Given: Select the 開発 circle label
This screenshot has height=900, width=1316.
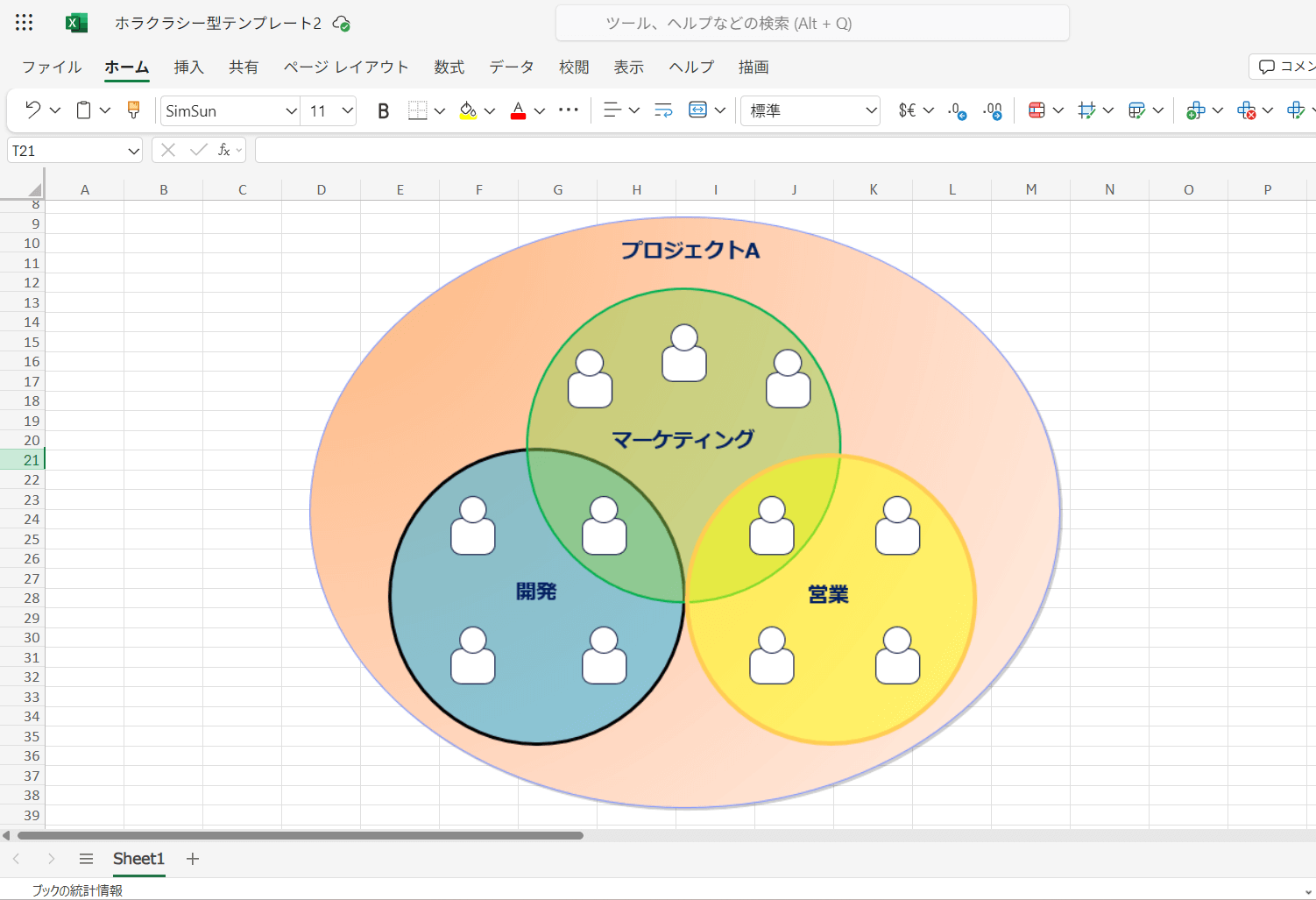Looking at the screenshot, I should click(x=536, y=592).
